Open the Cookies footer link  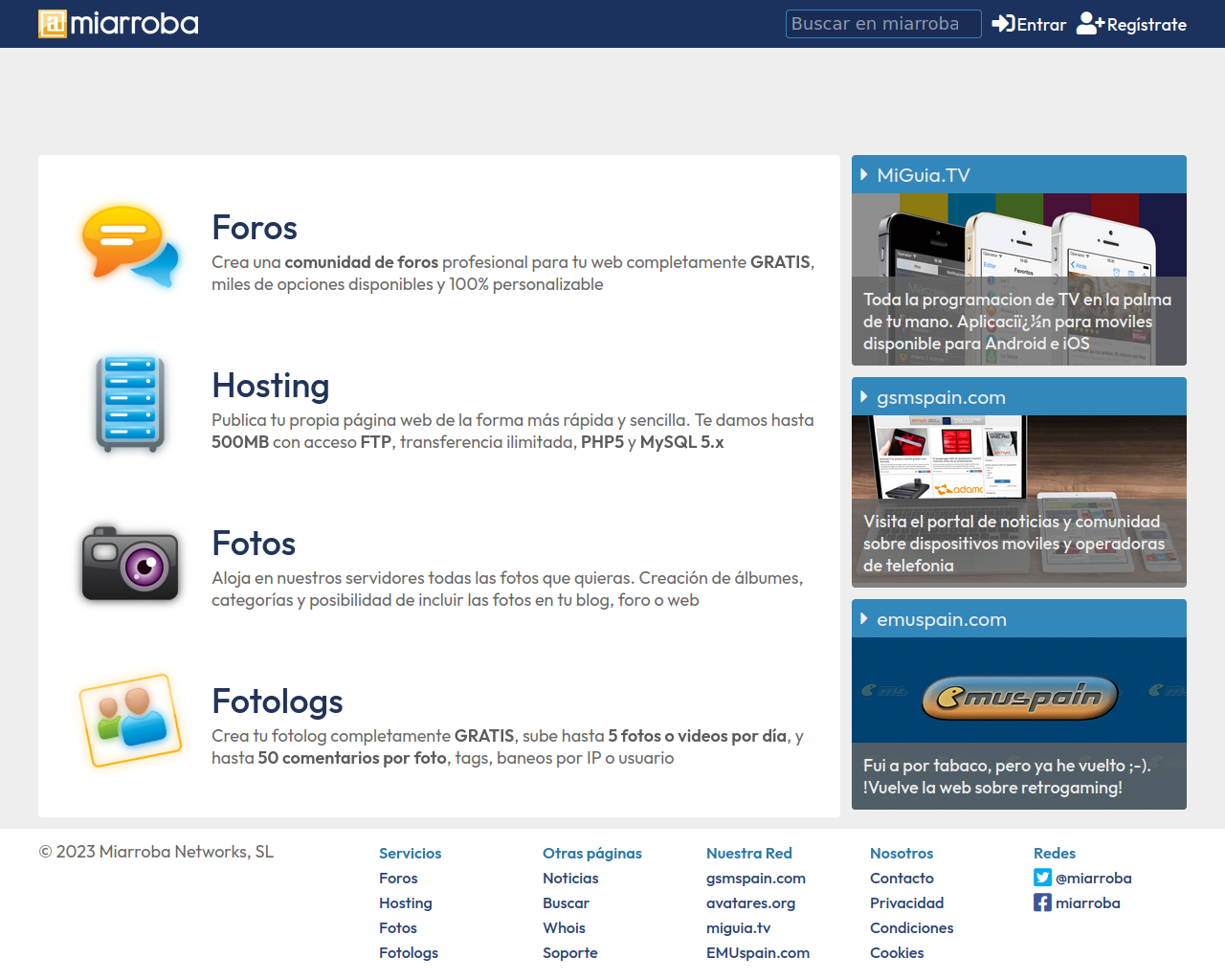click(897, 952)
